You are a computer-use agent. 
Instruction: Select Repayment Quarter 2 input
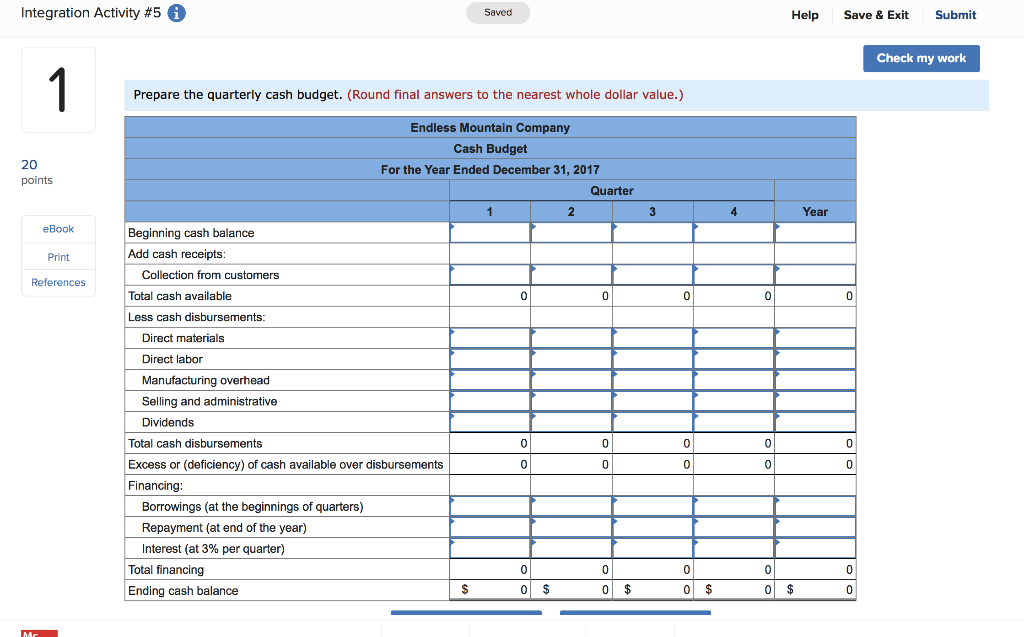coord(571,527)
